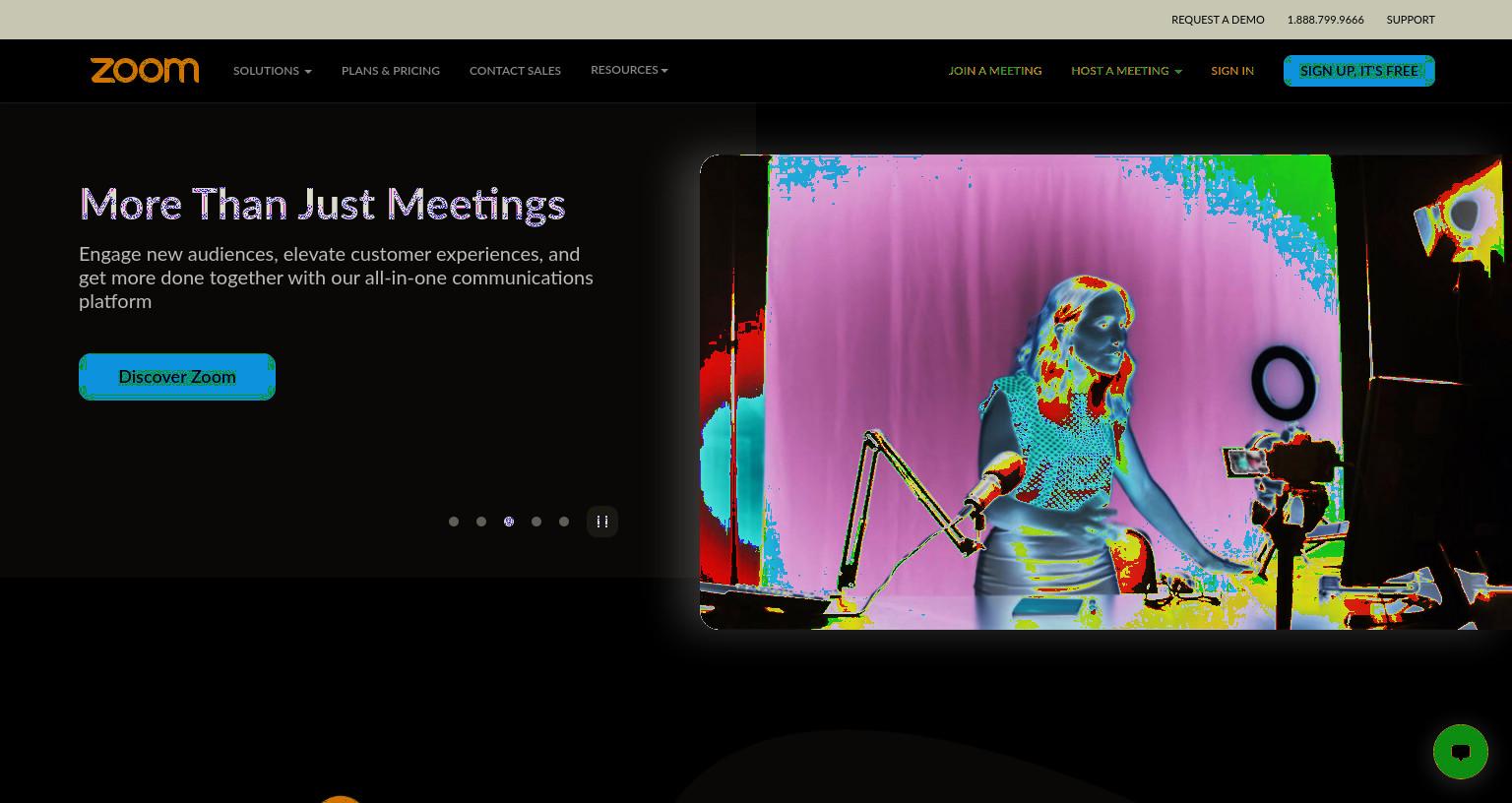This screenshot has height=803, width=1512.
Task: Click the hero image of the woman presenting
Action: tap(1105, 392)
